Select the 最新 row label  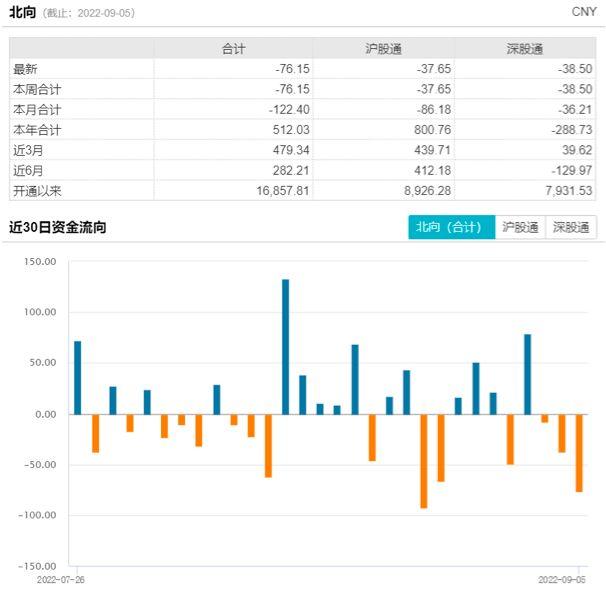tap(25, 69)
